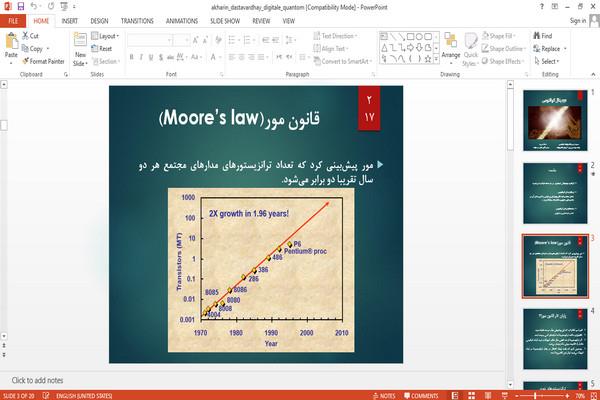Switch to the TRANSITIONS tab

tap(137, 21)
